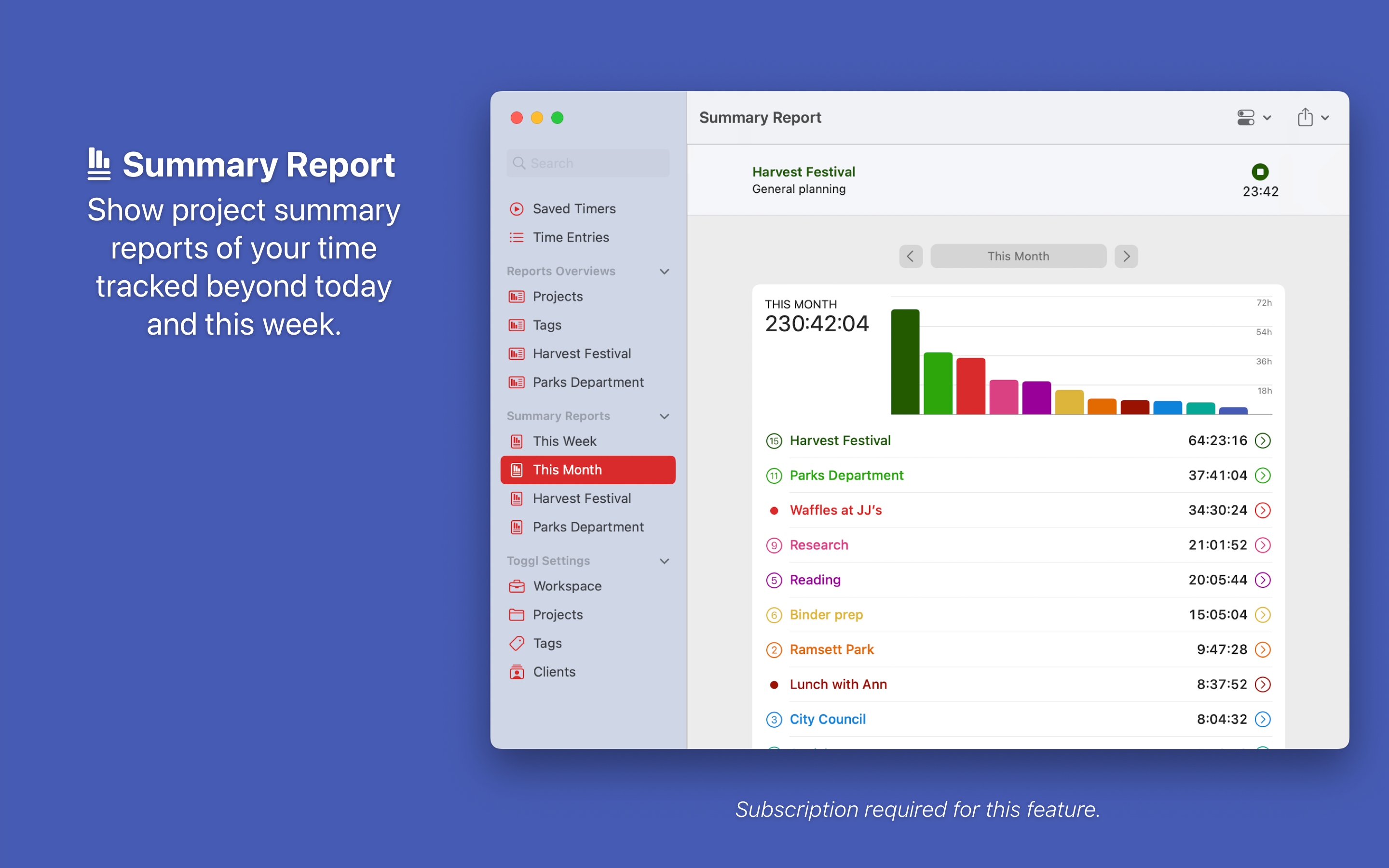Screen dimensions: 1389x868
Task: Click the Waffles at JJ's project name
Action: tap(835, 510)
